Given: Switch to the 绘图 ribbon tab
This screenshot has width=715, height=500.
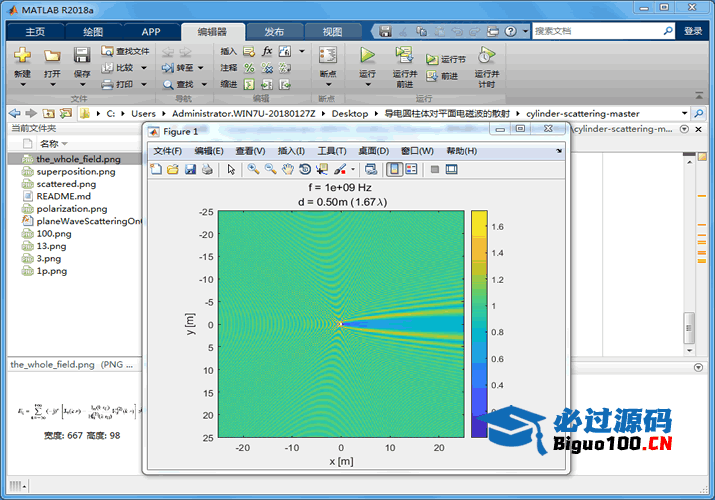Looking at the screenshot, I should [92, 32].
